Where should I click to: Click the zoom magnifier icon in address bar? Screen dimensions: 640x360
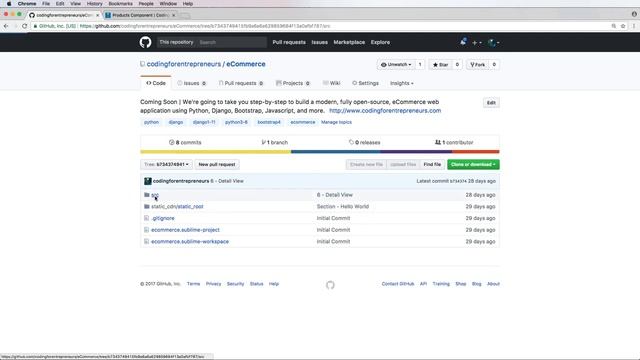(613, 26)
